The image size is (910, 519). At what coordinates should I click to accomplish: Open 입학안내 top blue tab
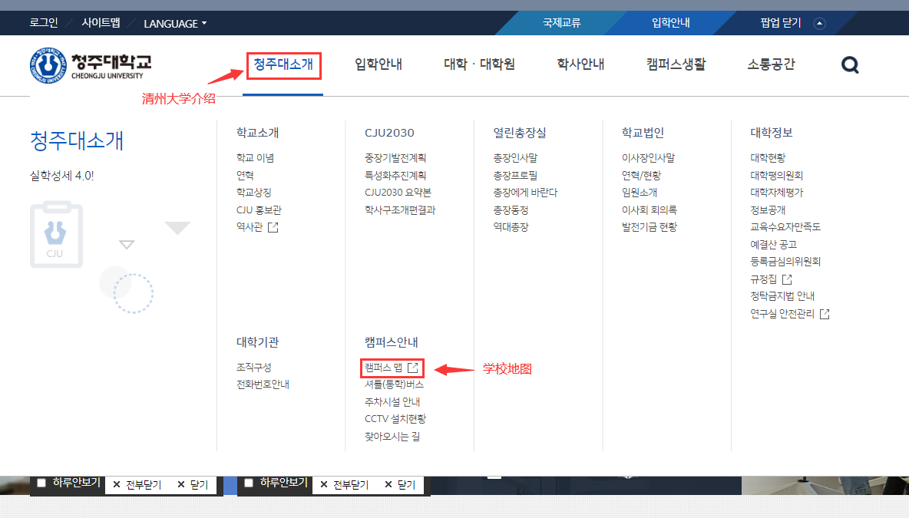coord(670,23)
